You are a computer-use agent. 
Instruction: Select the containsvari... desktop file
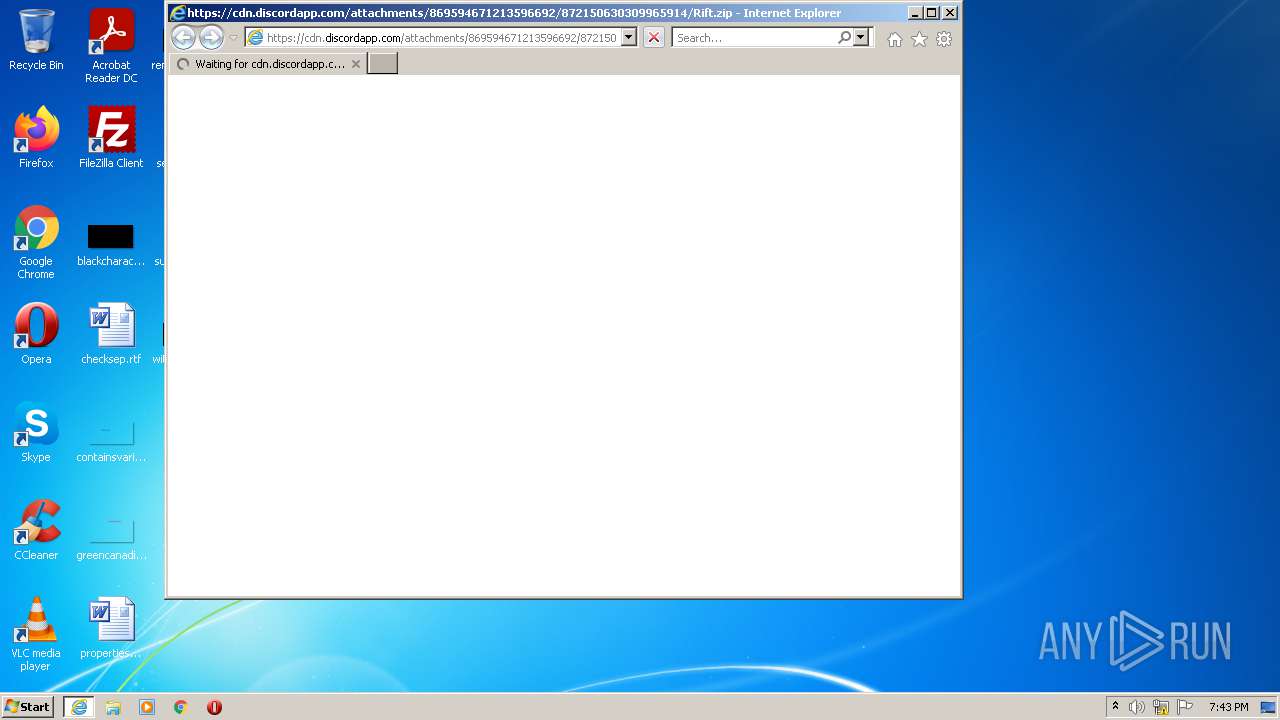(111, 440)
